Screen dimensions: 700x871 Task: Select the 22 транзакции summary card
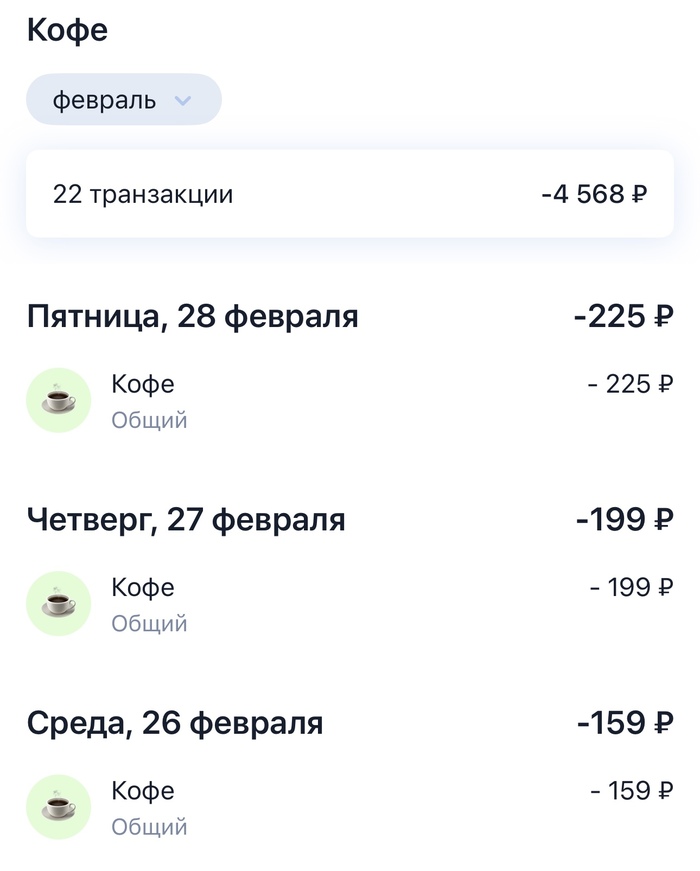[349, 194]
